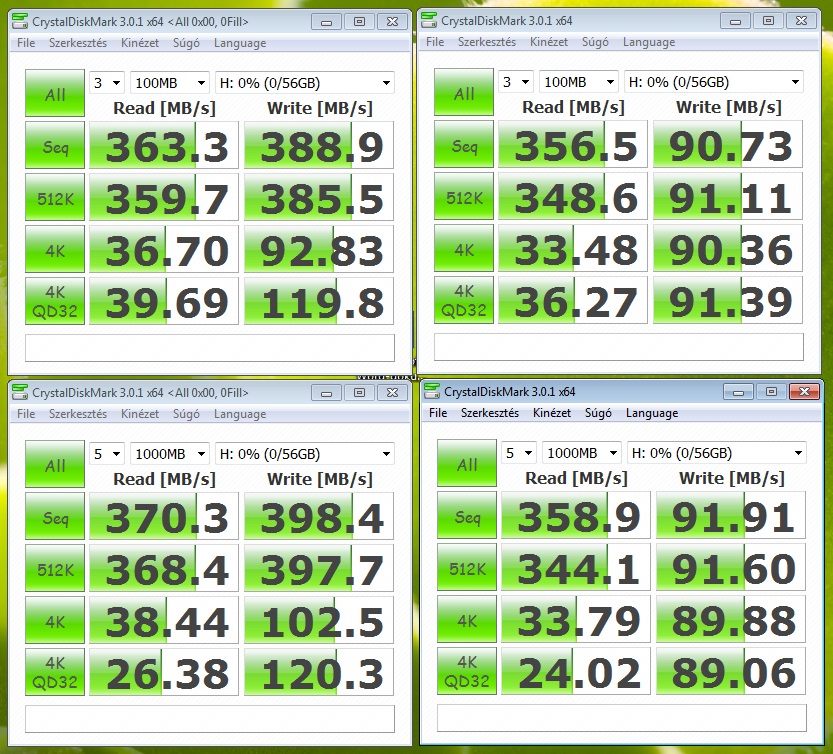Open the H: drive dropdown in the window with Seq read 363.3

coord(305,83)
